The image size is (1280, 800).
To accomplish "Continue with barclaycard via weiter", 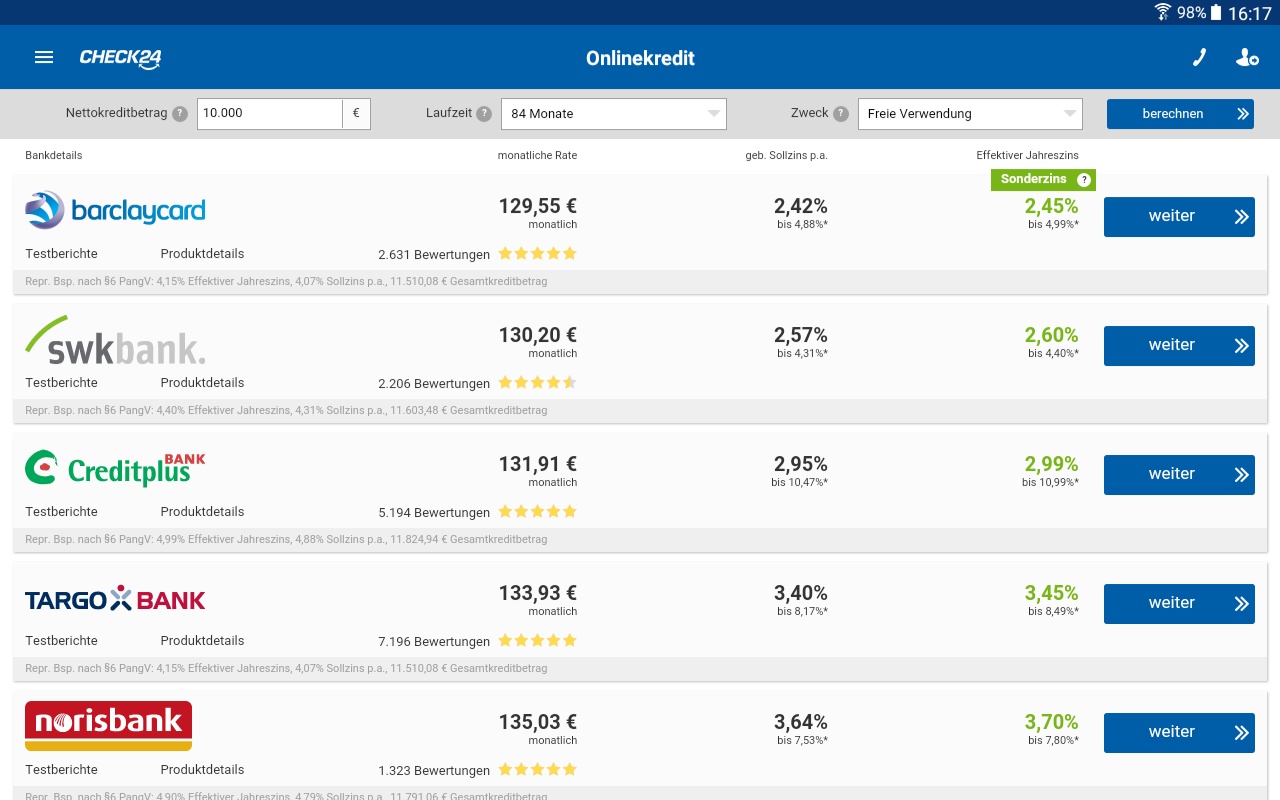I will tap(1179, 216).
